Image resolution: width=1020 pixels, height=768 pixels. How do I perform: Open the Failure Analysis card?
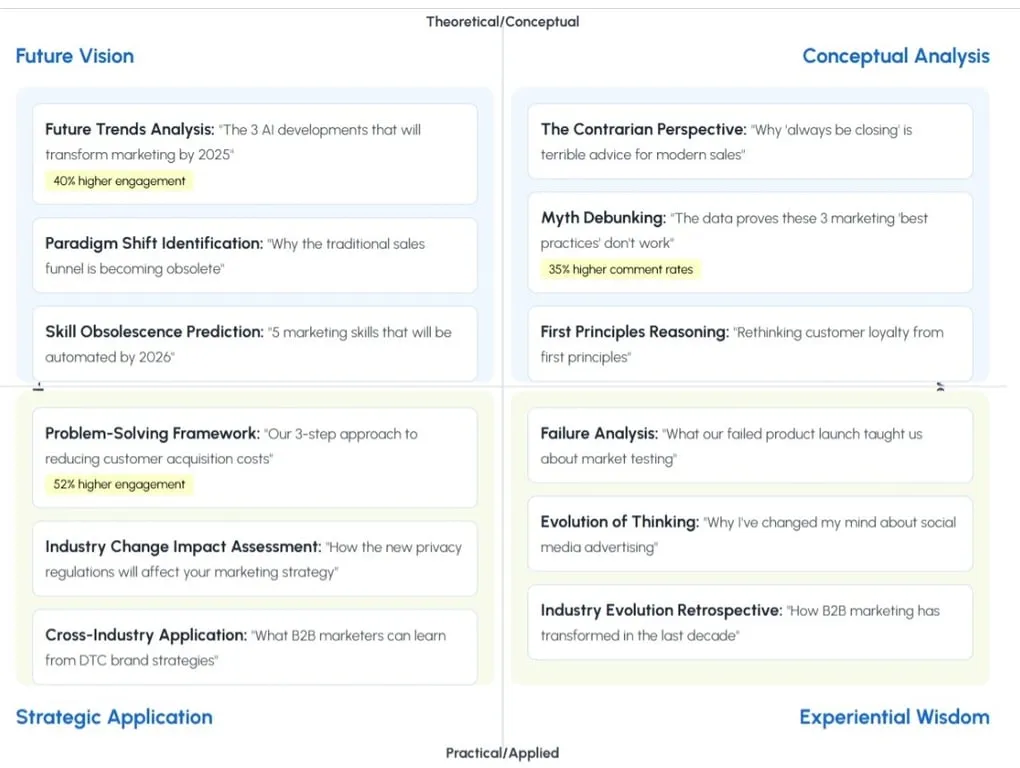click(x=750, y=446)
